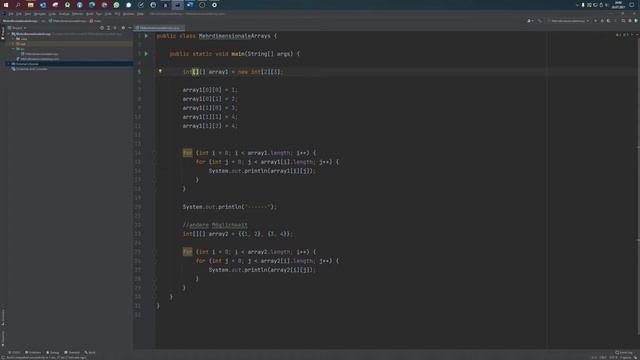Fold the inner for loop at line 15
This screenshot has height=360, width=640.
[x=155, y=162]
